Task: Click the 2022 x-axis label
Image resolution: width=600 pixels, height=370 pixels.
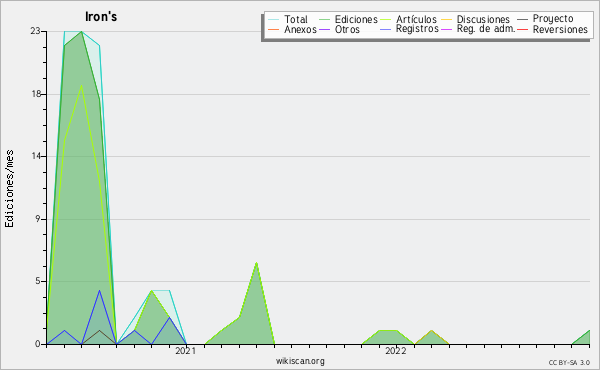Action: point(395,350)
